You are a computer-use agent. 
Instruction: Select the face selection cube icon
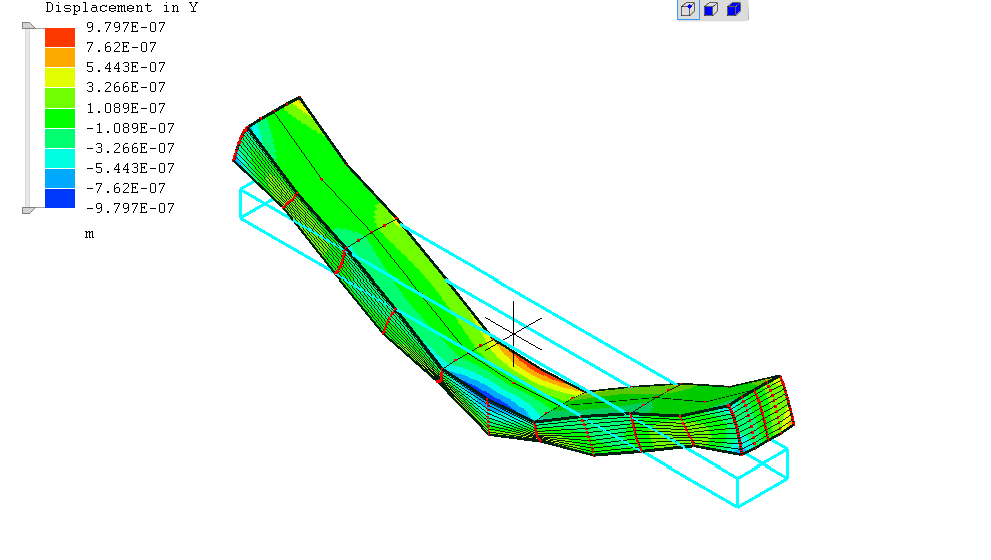711,9
